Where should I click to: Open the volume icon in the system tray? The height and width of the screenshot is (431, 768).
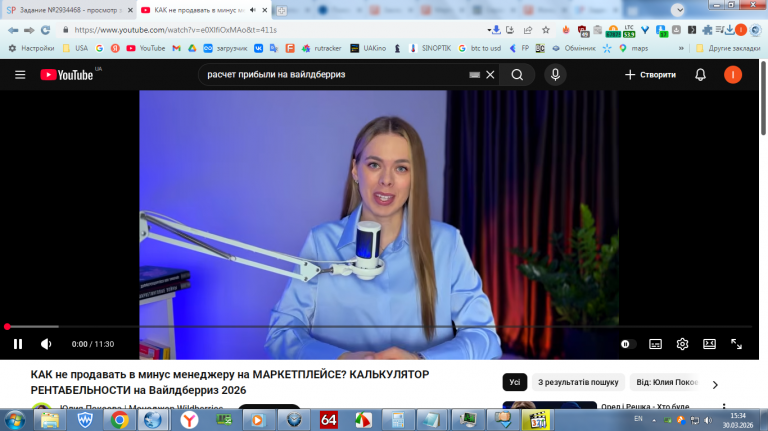coord(708,420)
